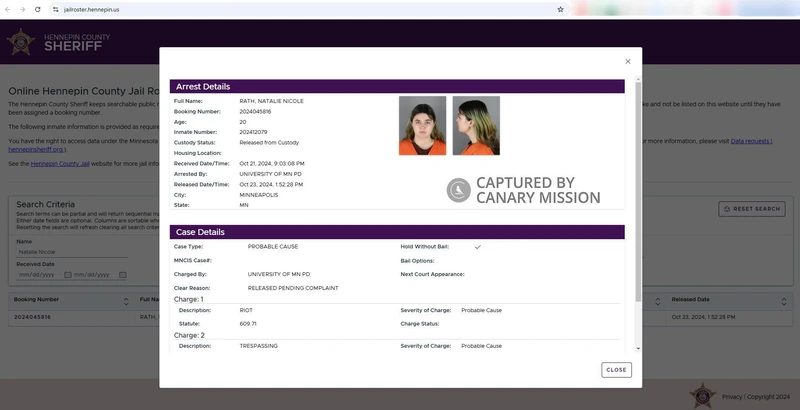800x410 pixels.
Task: Open the second Received Date calendar icon
Action: (x=122, y=275)
